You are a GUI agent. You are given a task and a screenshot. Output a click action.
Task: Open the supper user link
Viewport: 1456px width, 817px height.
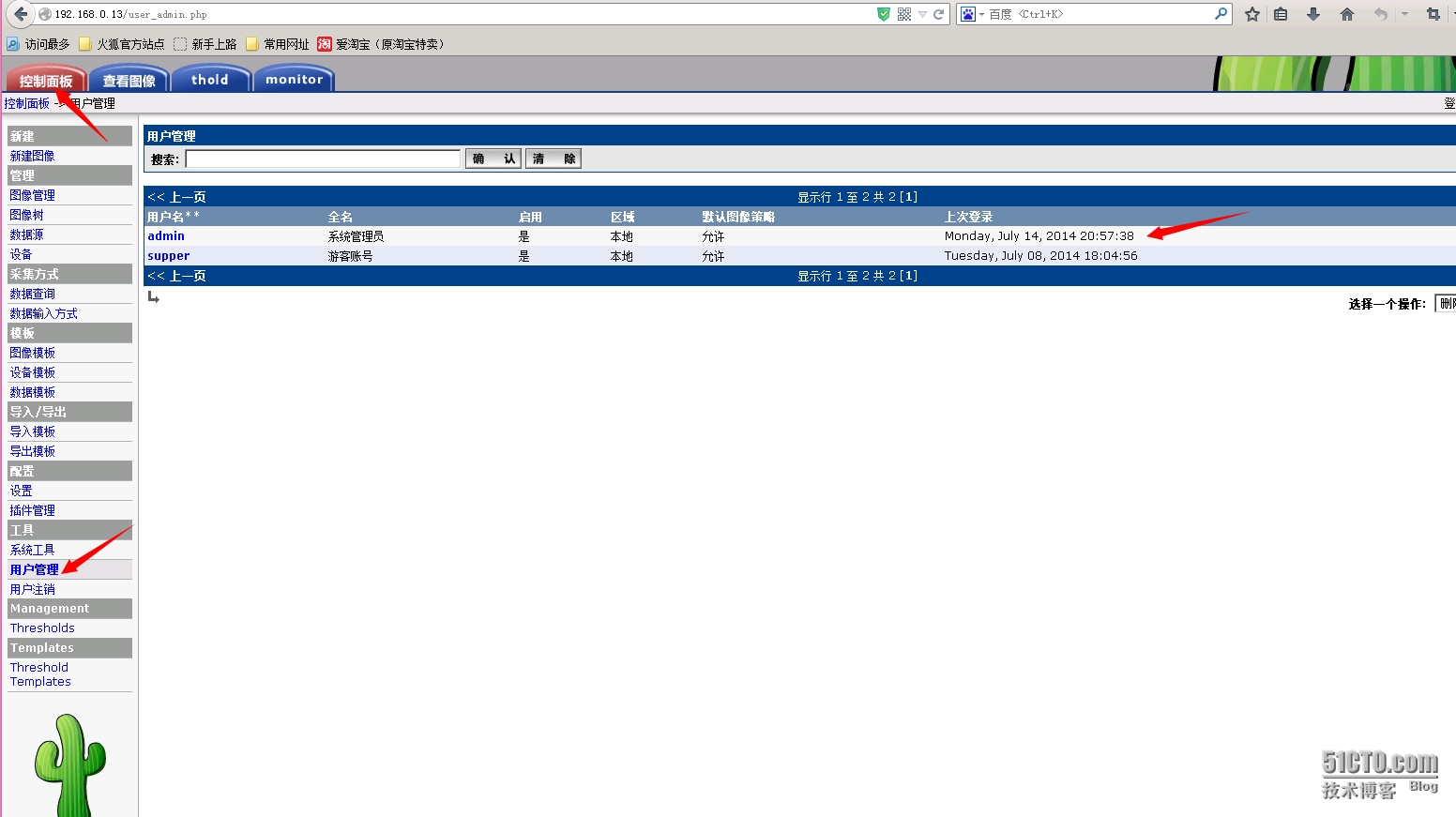click(169, 256)
